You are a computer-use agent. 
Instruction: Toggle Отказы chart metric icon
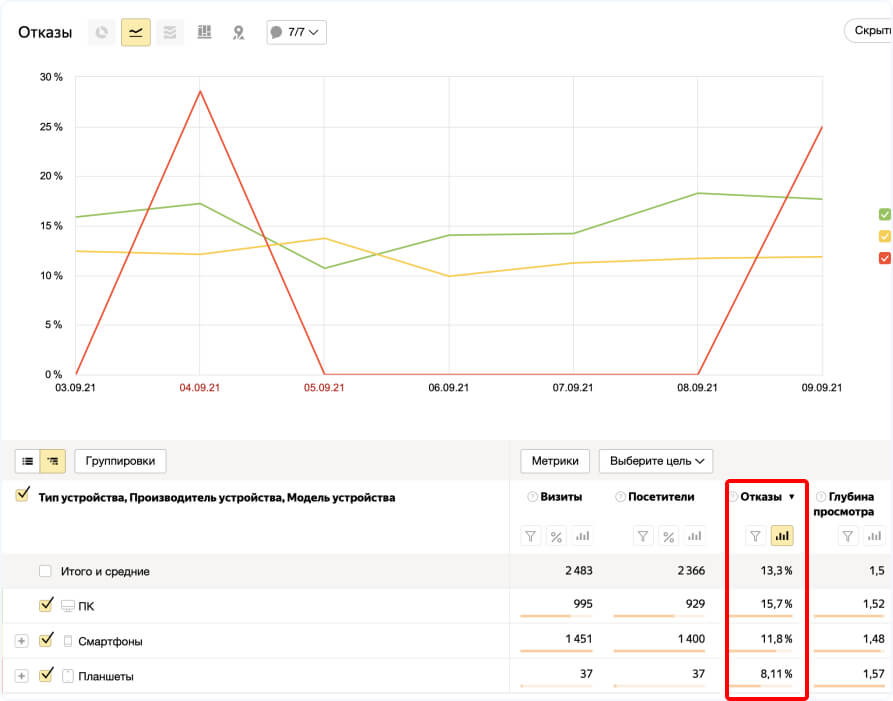[782, 536]
